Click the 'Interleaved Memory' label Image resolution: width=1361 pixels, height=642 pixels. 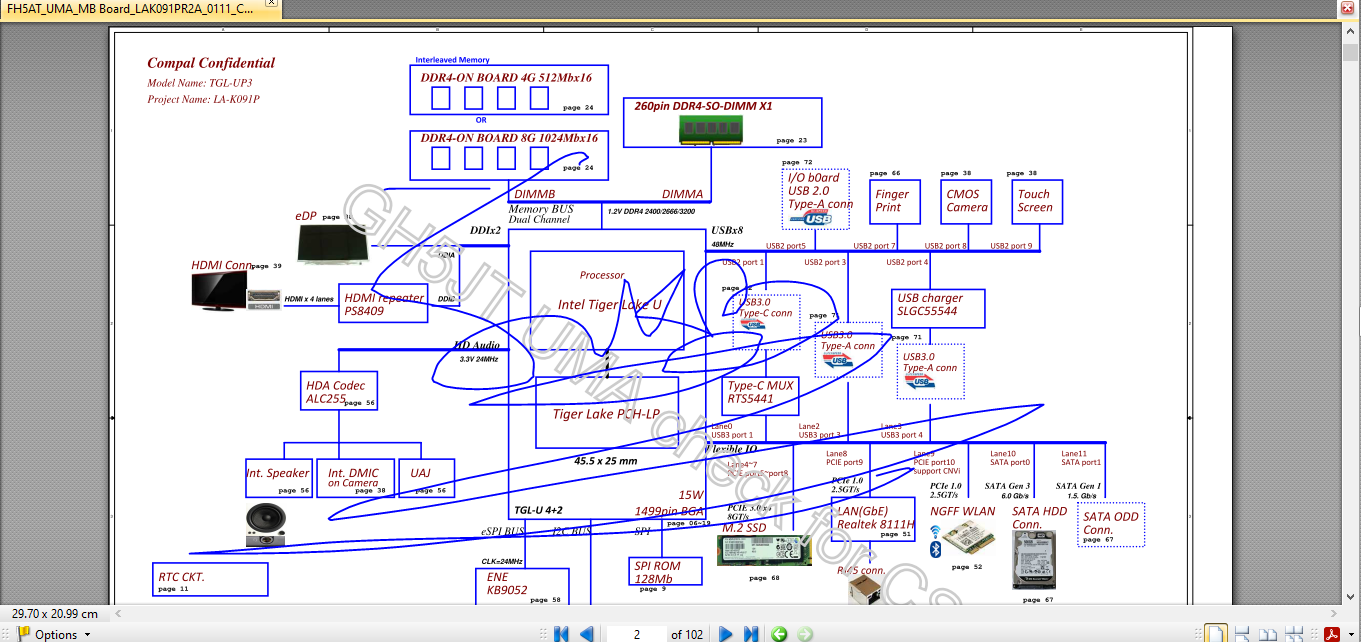click(x=453, y=60)
